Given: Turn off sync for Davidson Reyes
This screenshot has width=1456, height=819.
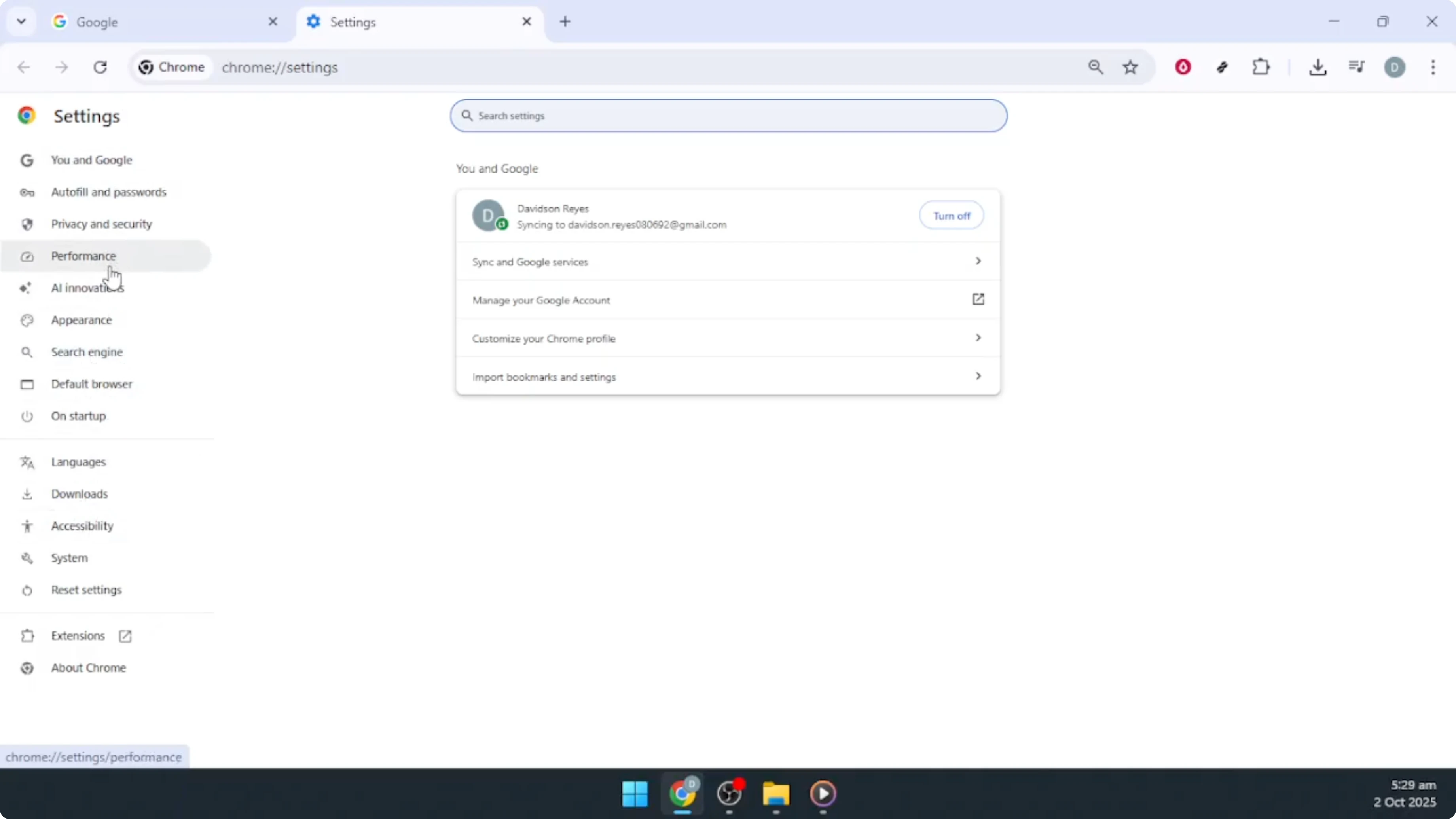Looking at the screenshot, I should pos(951,215).
